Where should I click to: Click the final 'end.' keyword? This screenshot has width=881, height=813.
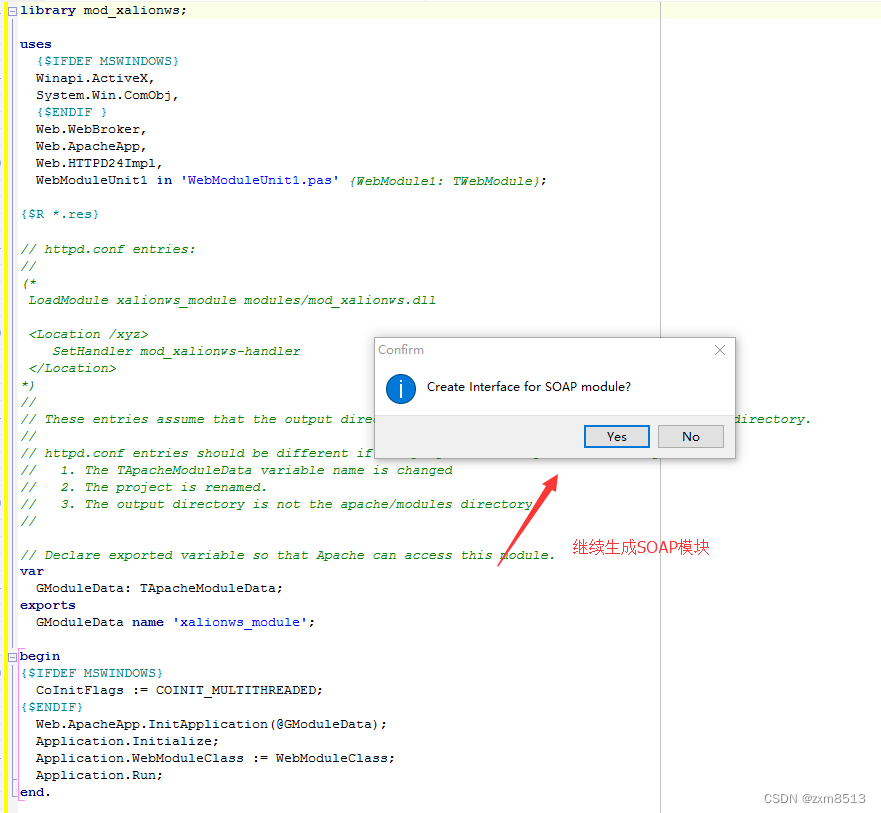click(x=35, y=792)
